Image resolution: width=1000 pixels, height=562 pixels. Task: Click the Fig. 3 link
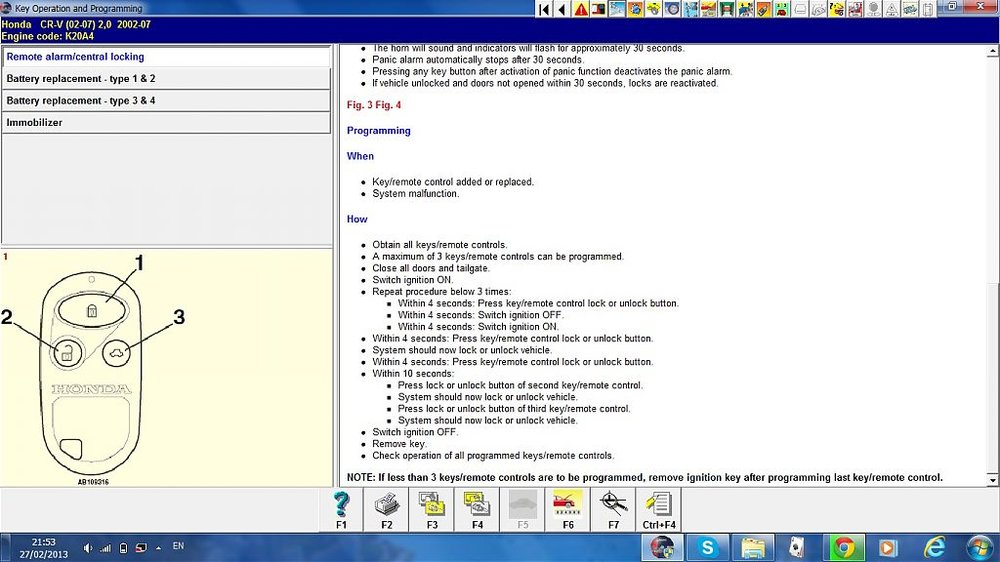[360, 105]
